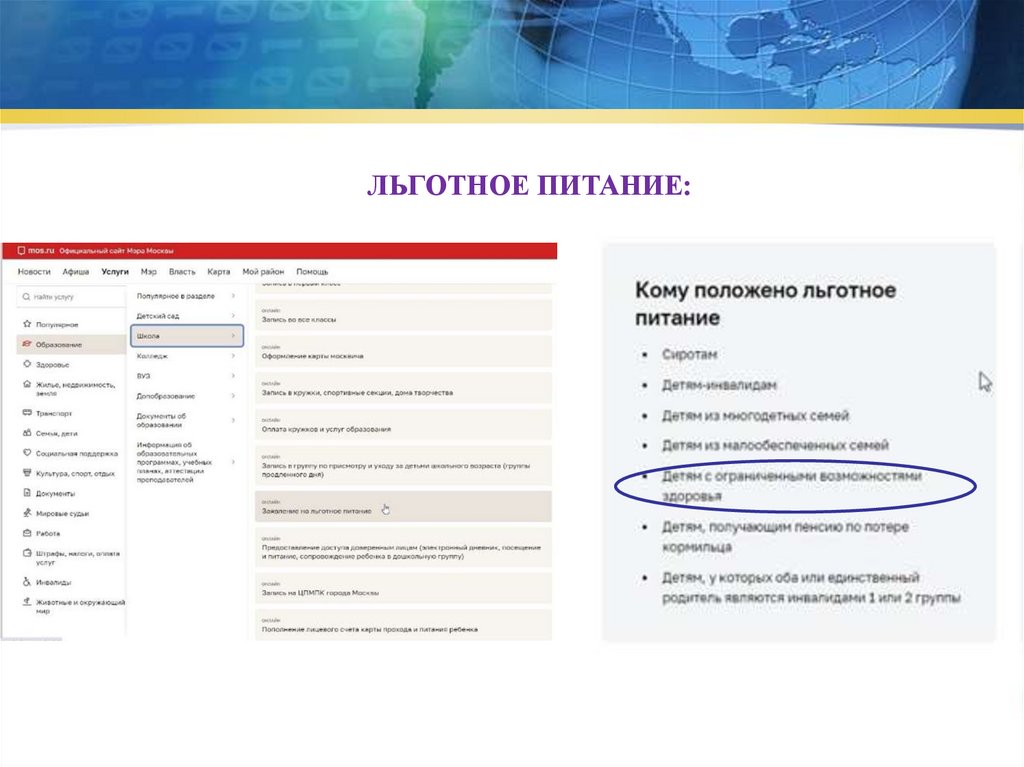This screenshot has width=1024, height=767.
Task: Expand the Допобразование chevron
Action: [x=233, y=396]
